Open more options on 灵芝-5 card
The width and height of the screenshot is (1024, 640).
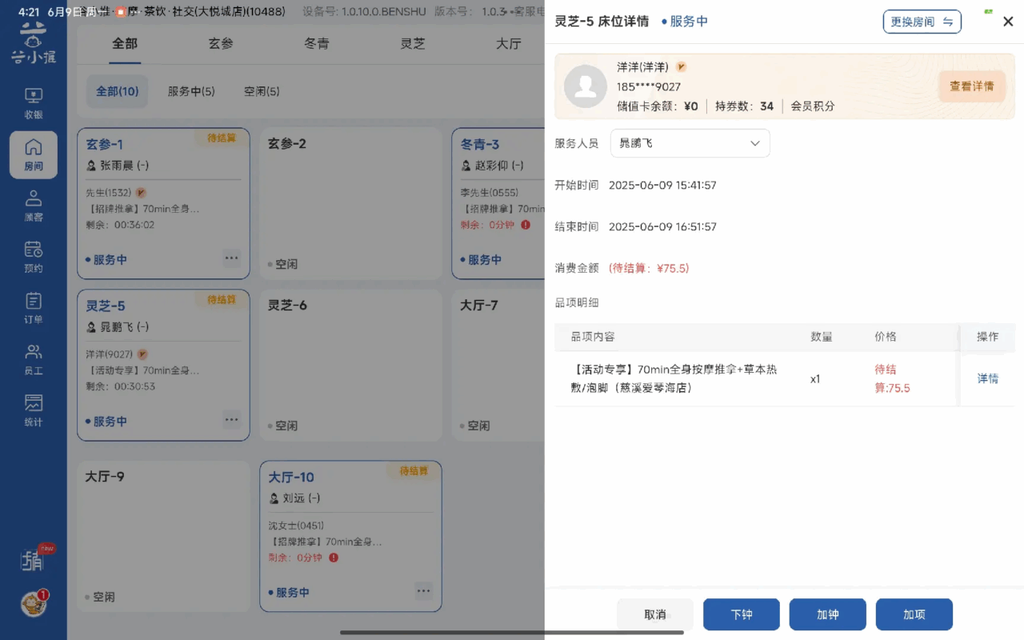(231, 419)
